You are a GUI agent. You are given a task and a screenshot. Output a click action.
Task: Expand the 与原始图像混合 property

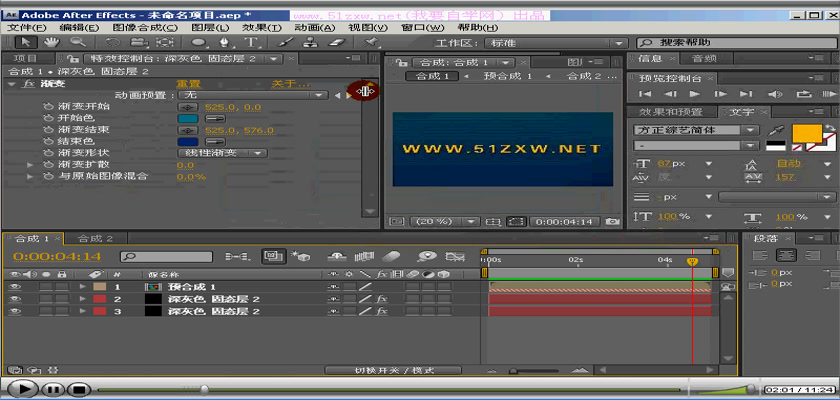30,176
